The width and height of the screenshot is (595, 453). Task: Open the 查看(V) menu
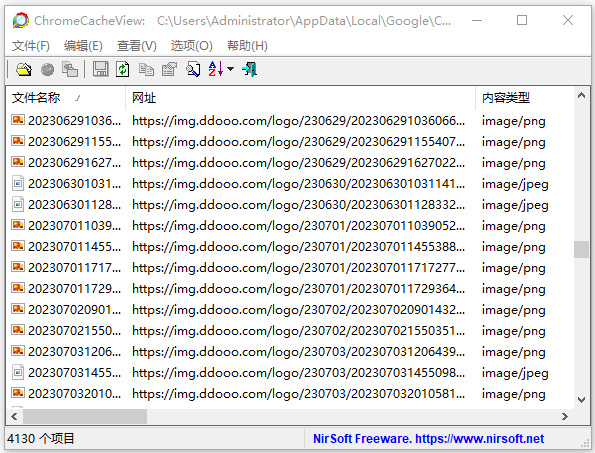[137, 46]
